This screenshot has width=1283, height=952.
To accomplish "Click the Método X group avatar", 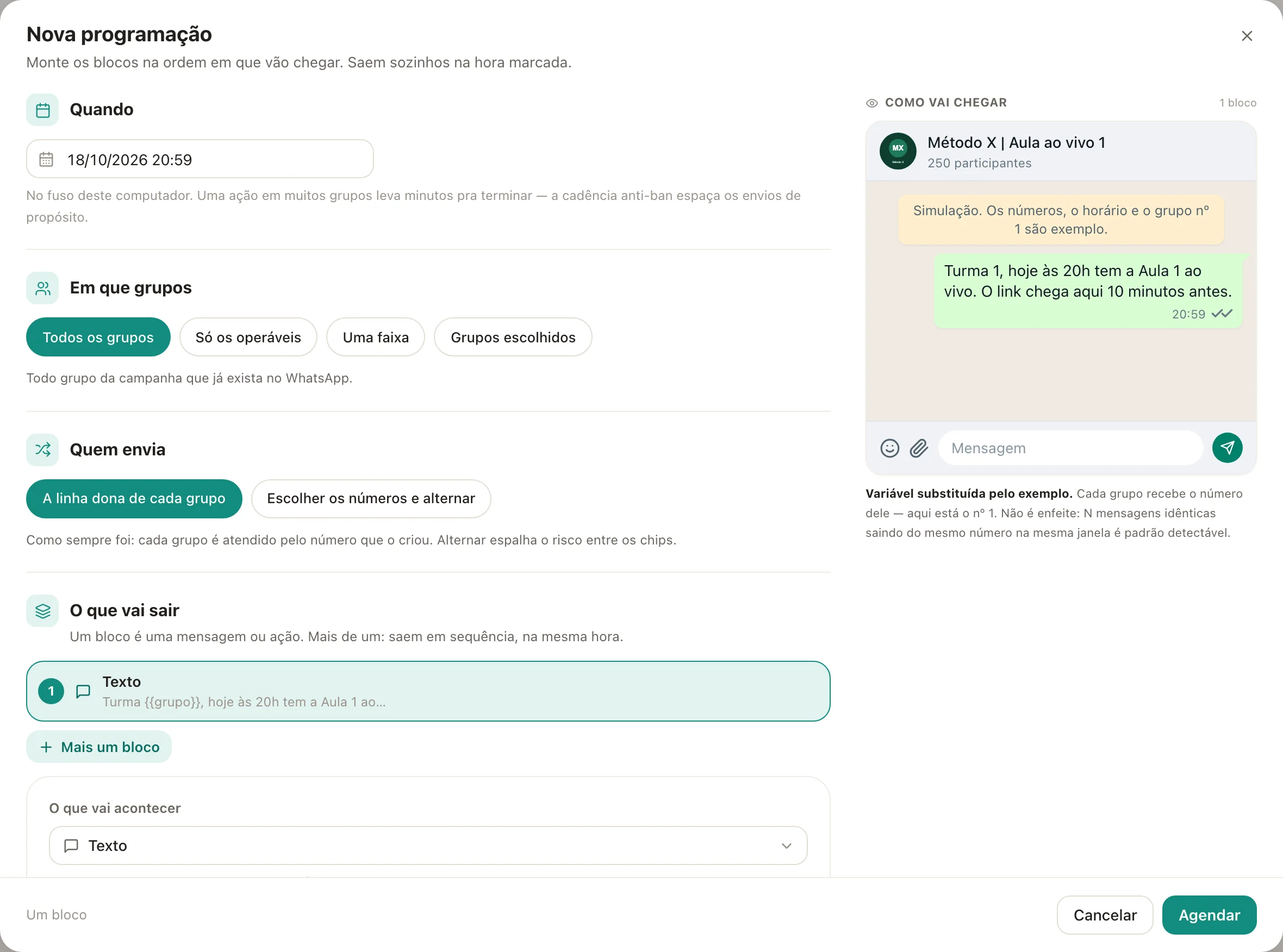I will 898,151.
